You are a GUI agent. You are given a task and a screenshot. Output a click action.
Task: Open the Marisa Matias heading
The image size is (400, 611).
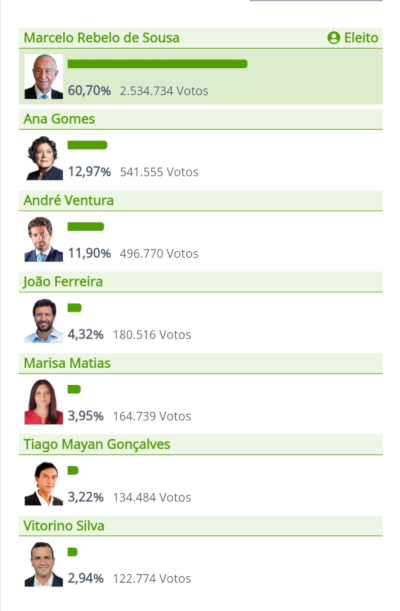pos(67,363)
